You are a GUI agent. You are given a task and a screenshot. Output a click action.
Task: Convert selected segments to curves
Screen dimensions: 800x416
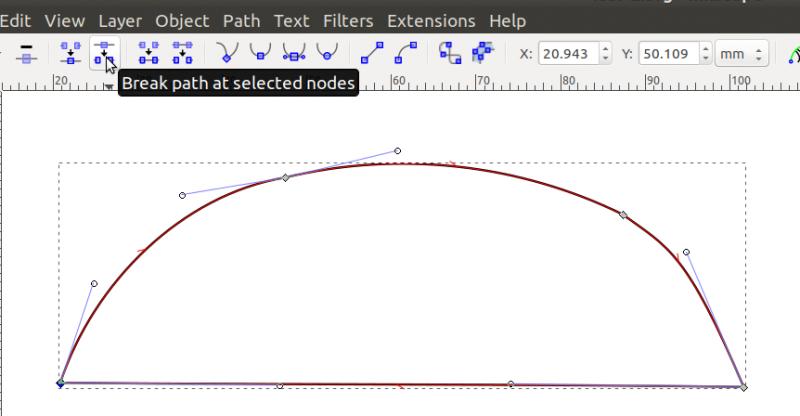(x=405, y=53)
